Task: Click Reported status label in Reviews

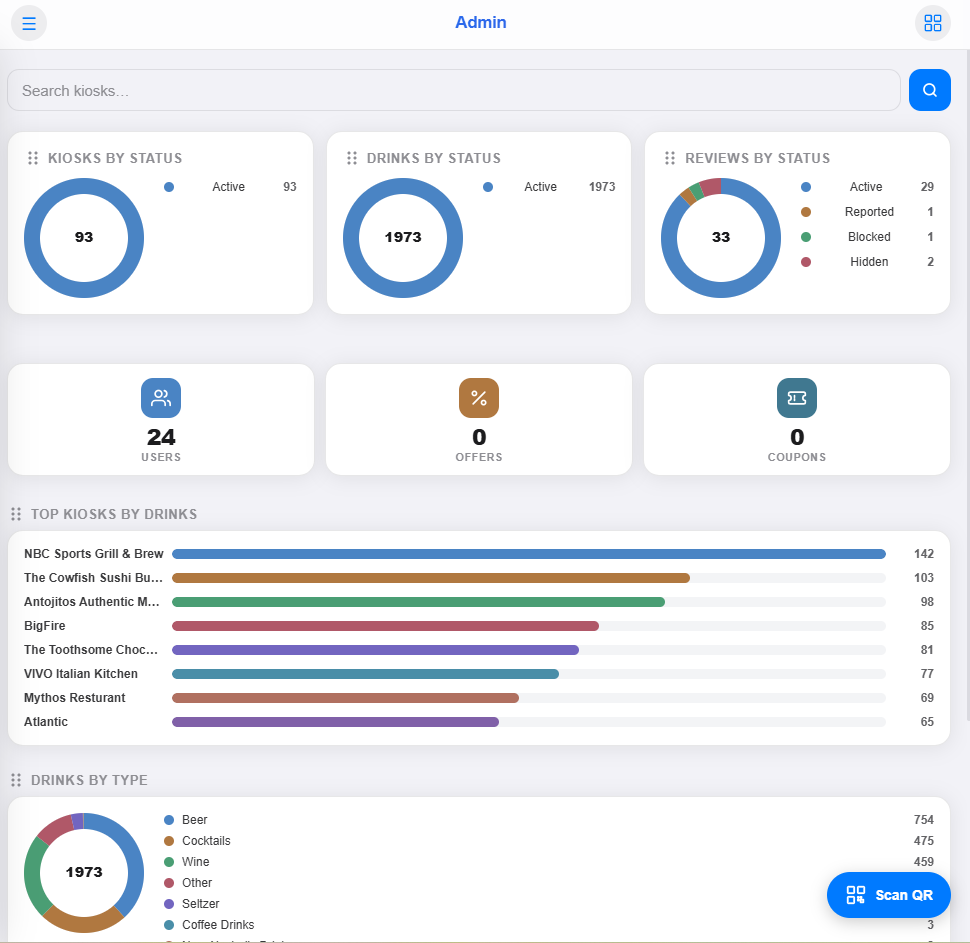Action: (x=869, y=212)
